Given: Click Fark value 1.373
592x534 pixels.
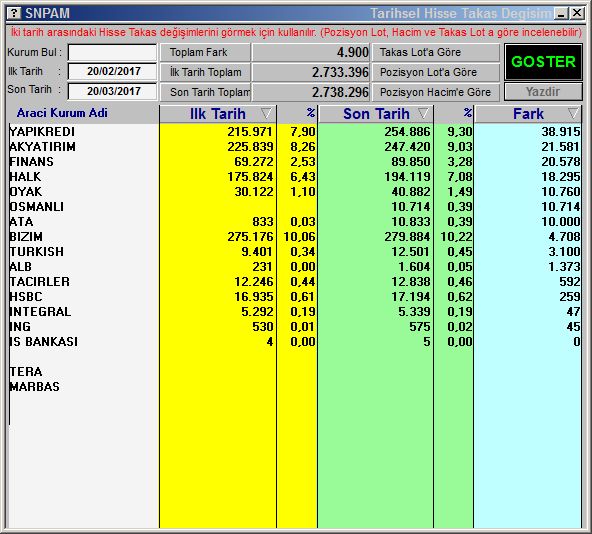Looking at the screenshot, I should coord(564,267).
